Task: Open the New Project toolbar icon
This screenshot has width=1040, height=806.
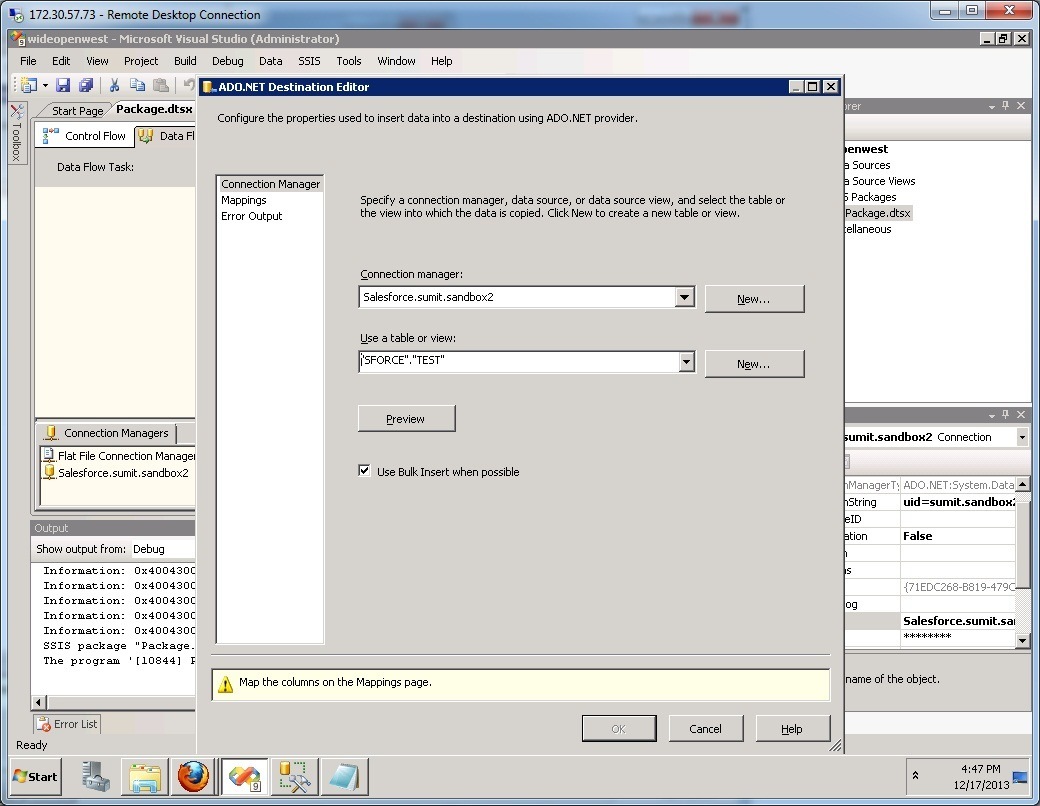Action: (x=29, y=84)
